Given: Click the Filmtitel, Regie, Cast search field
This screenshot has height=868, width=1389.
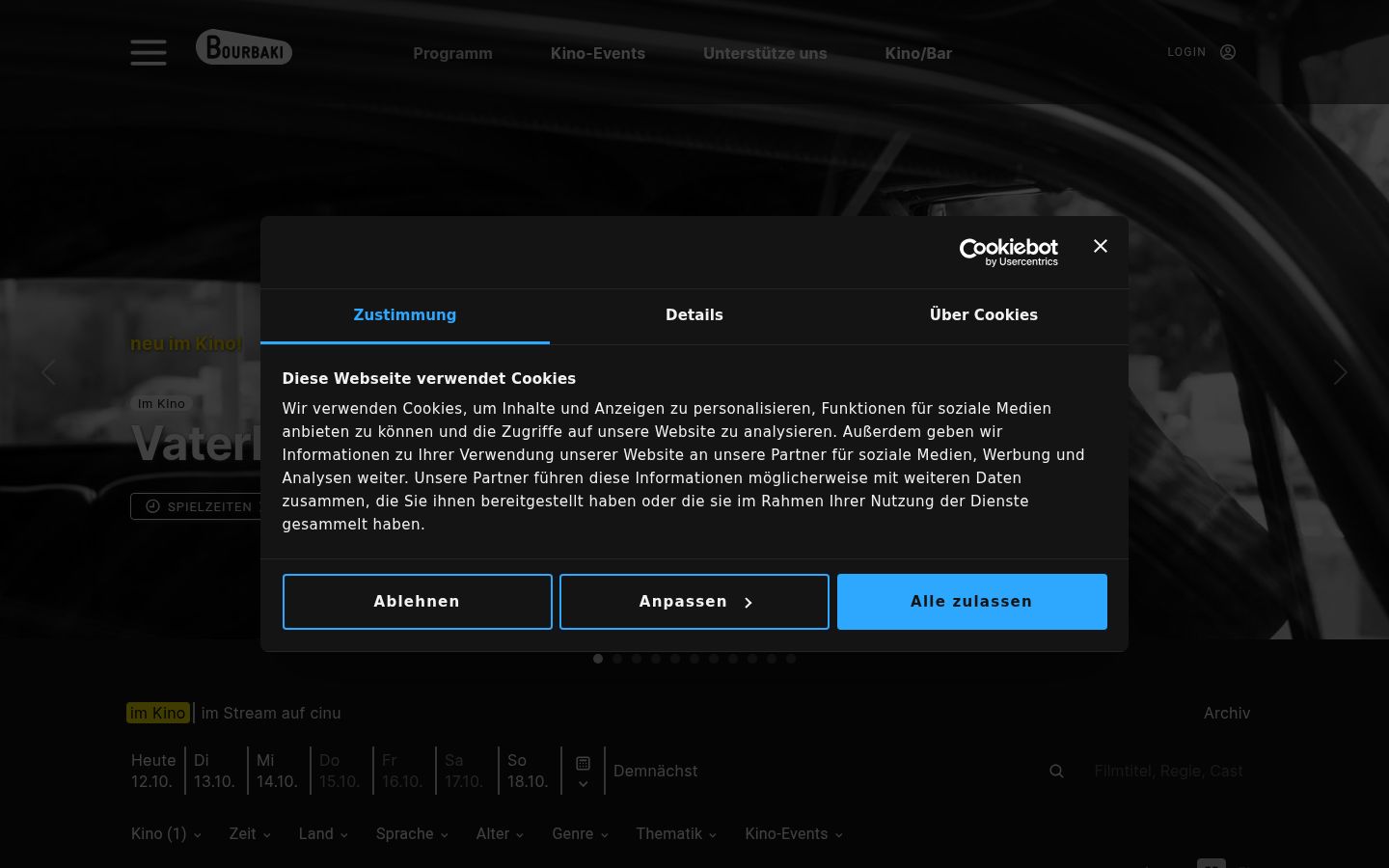Looking at the screenshot, I should [1168, 771].
